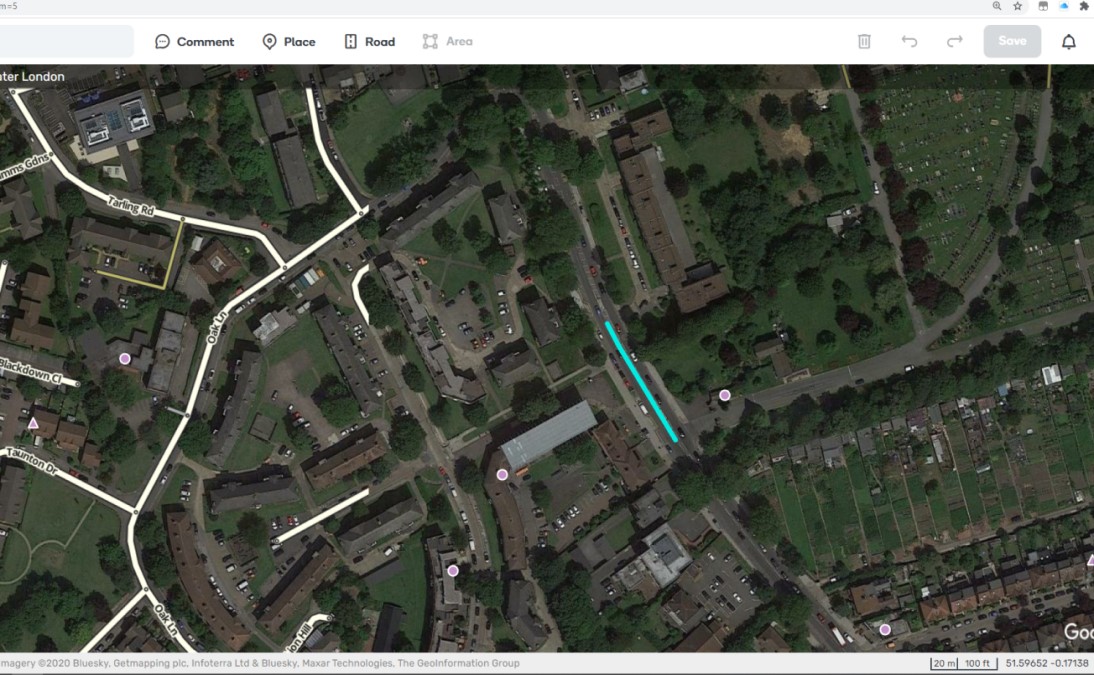This screenshot has height=675, width=1094.
Task: Click the browser zoom magnifier icon
Action: tap(997, 6)
